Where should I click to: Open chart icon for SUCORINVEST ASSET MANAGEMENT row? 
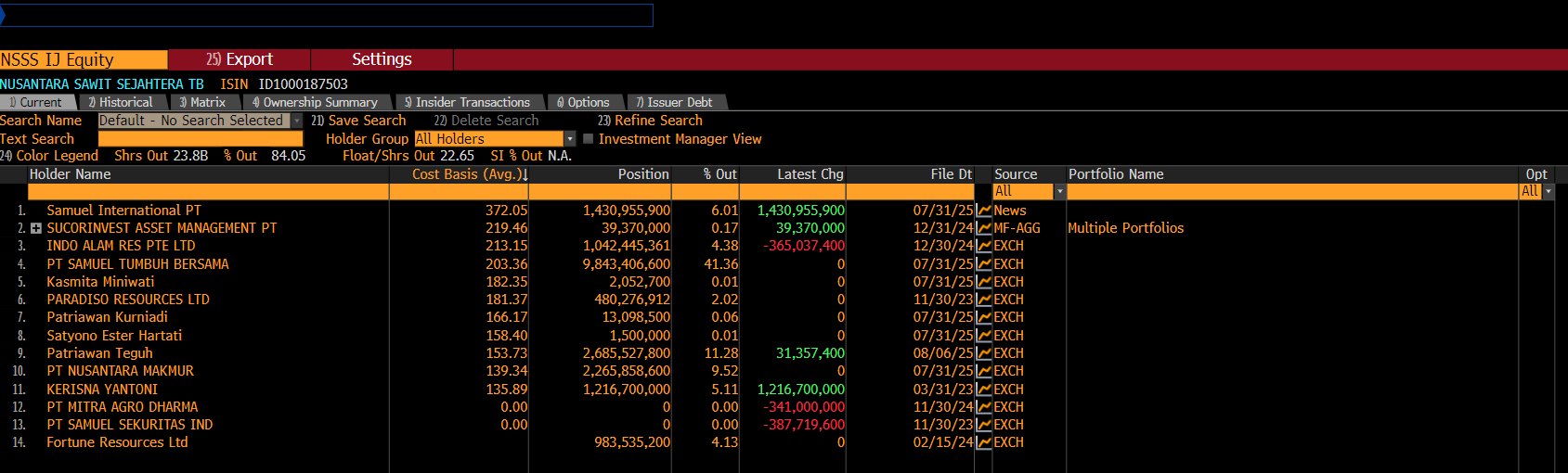(984, 228)
